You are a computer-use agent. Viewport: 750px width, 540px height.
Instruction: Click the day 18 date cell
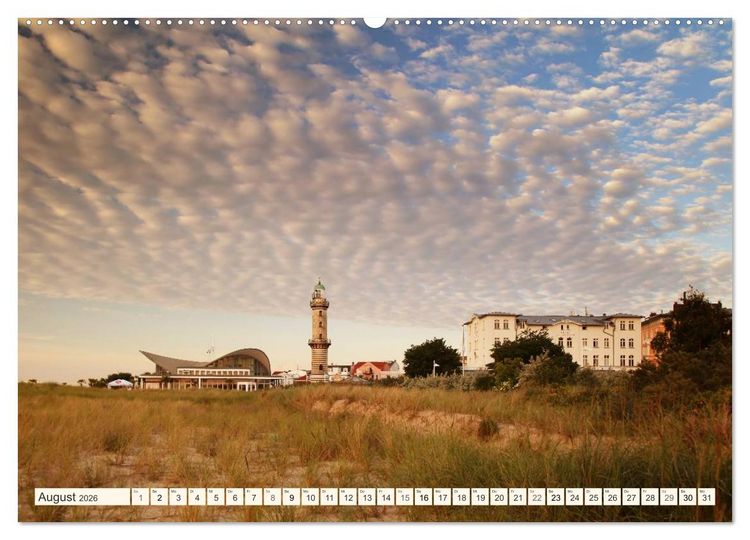tap(461, 496)
